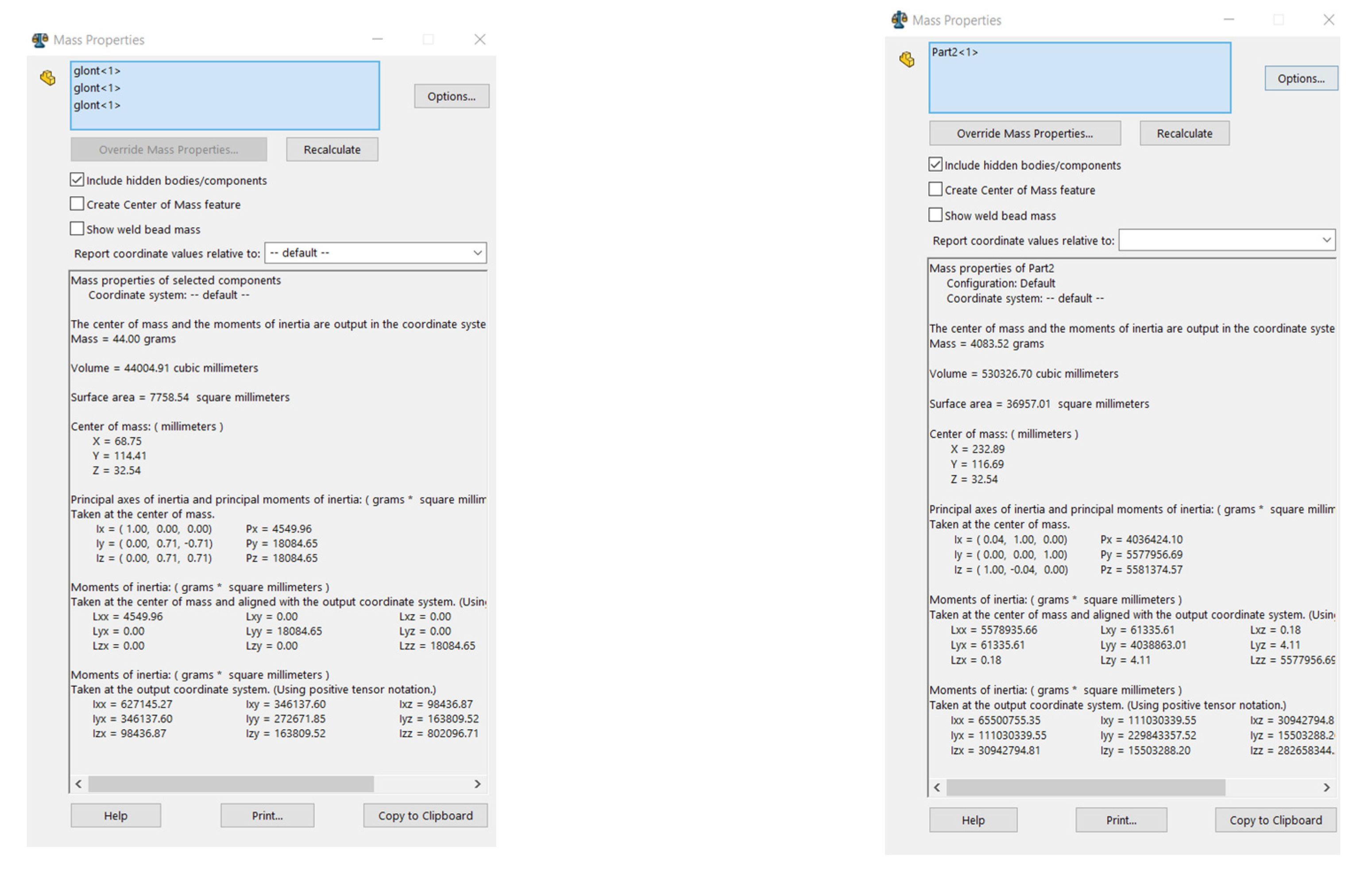This screenshot has height=874, width=1372.
Task: Enable Show weld bead mass in left dialog
Action: tap(77, 229)
